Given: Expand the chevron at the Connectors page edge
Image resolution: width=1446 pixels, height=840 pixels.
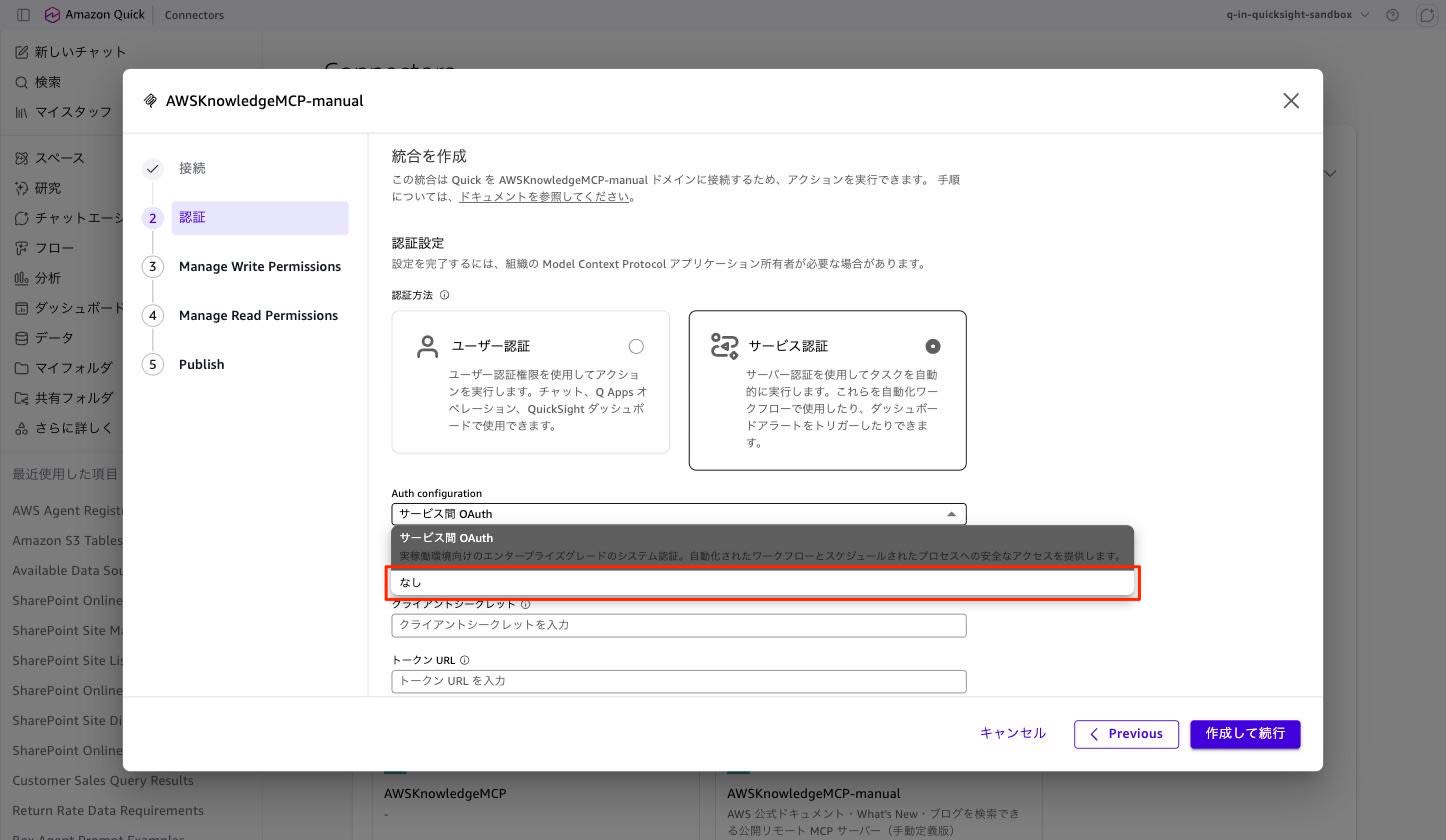Looking at the screenshot, I should [x=1330, y=173].
